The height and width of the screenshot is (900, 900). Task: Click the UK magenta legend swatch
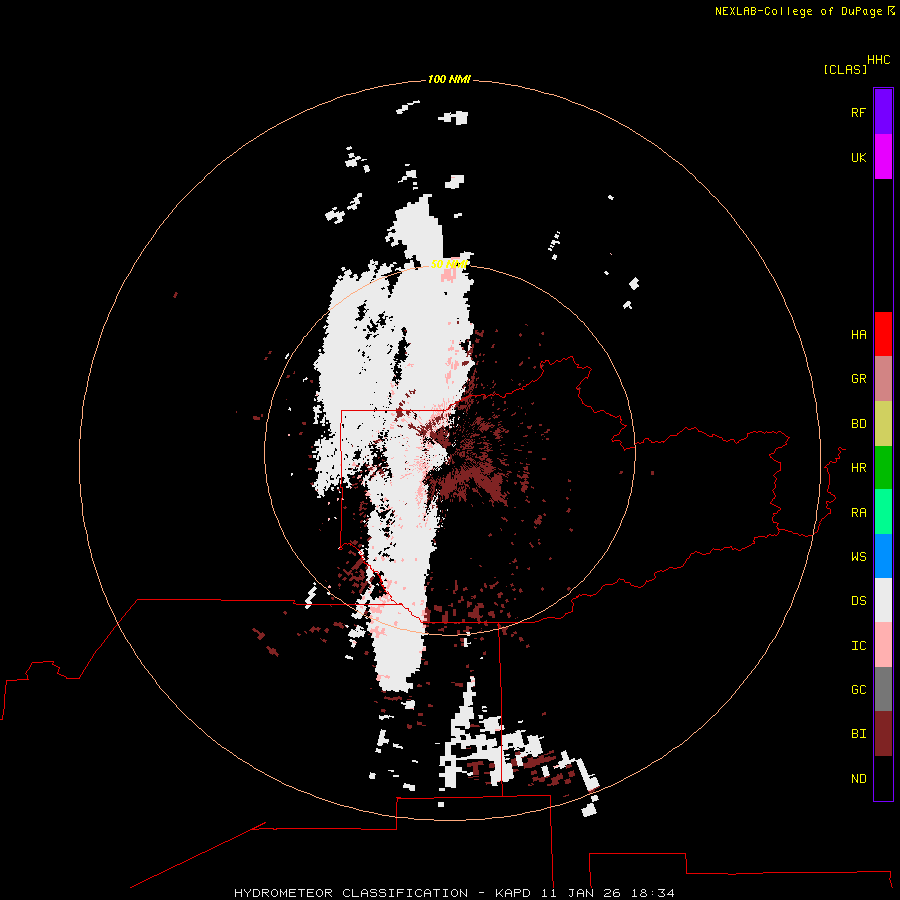pos(883,157)
